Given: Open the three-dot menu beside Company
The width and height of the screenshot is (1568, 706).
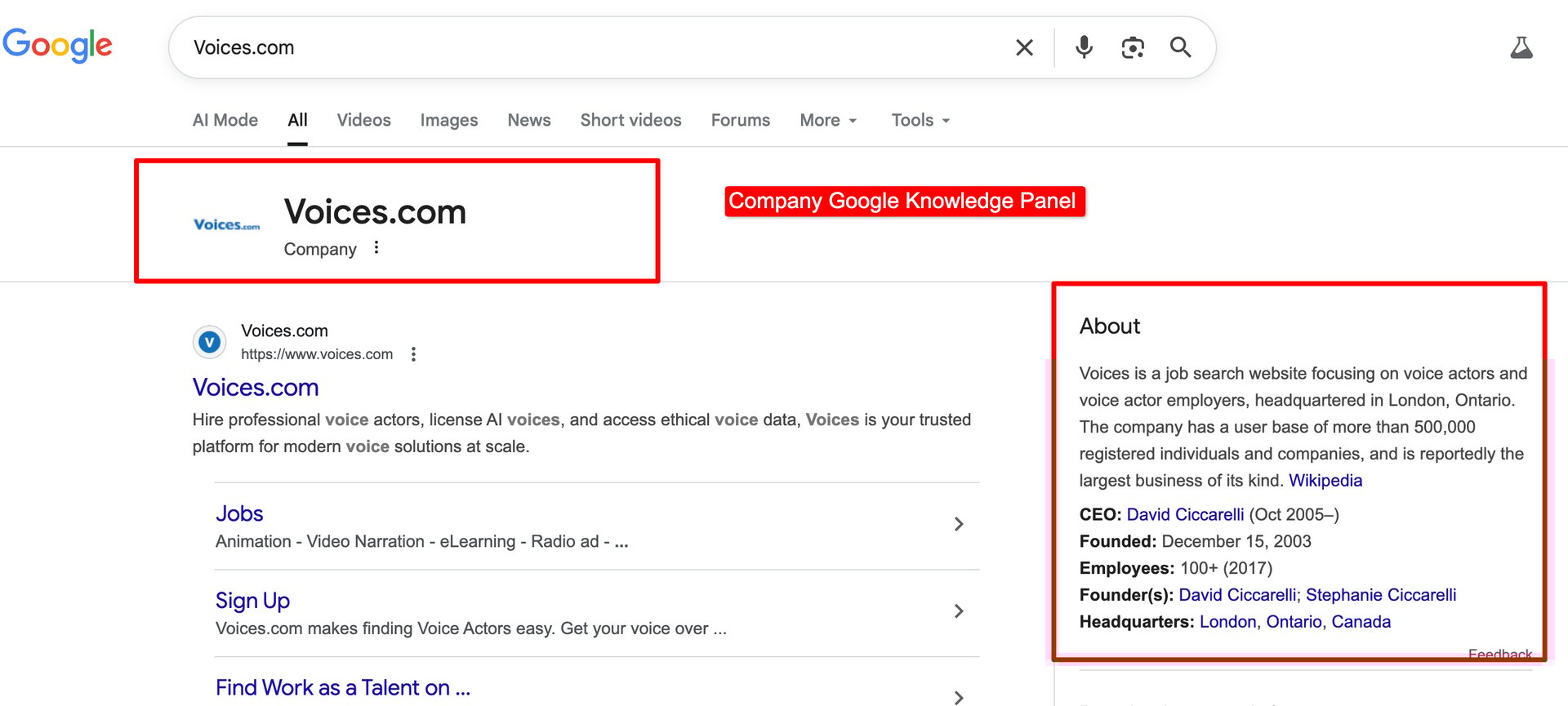Looking at the screenshot, I should (x=376, y=248).
